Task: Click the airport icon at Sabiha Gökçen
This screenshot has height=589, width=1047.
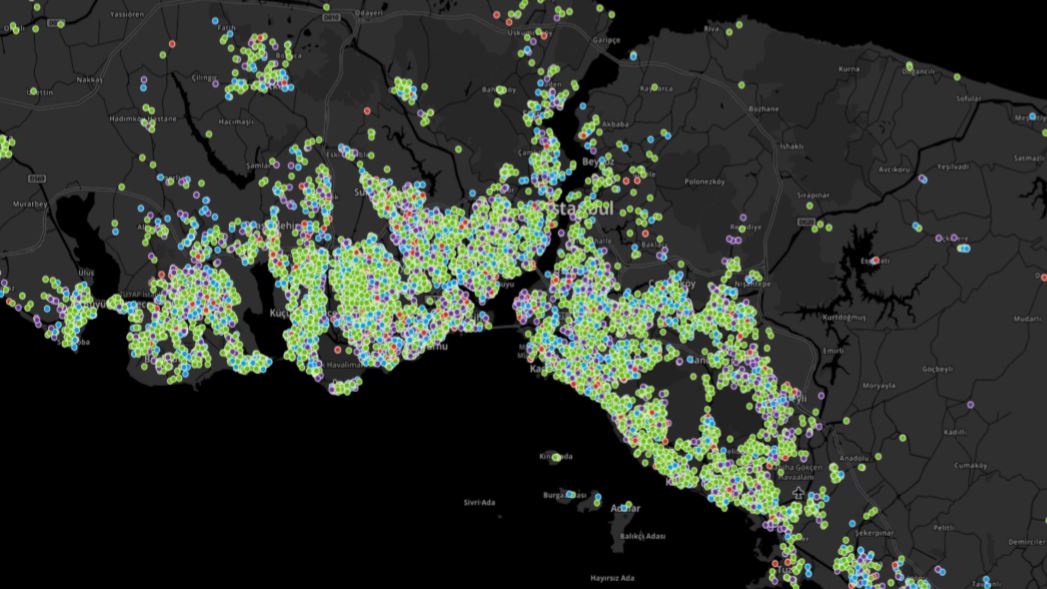Action: pyautogui.click(x=797, y=494)
